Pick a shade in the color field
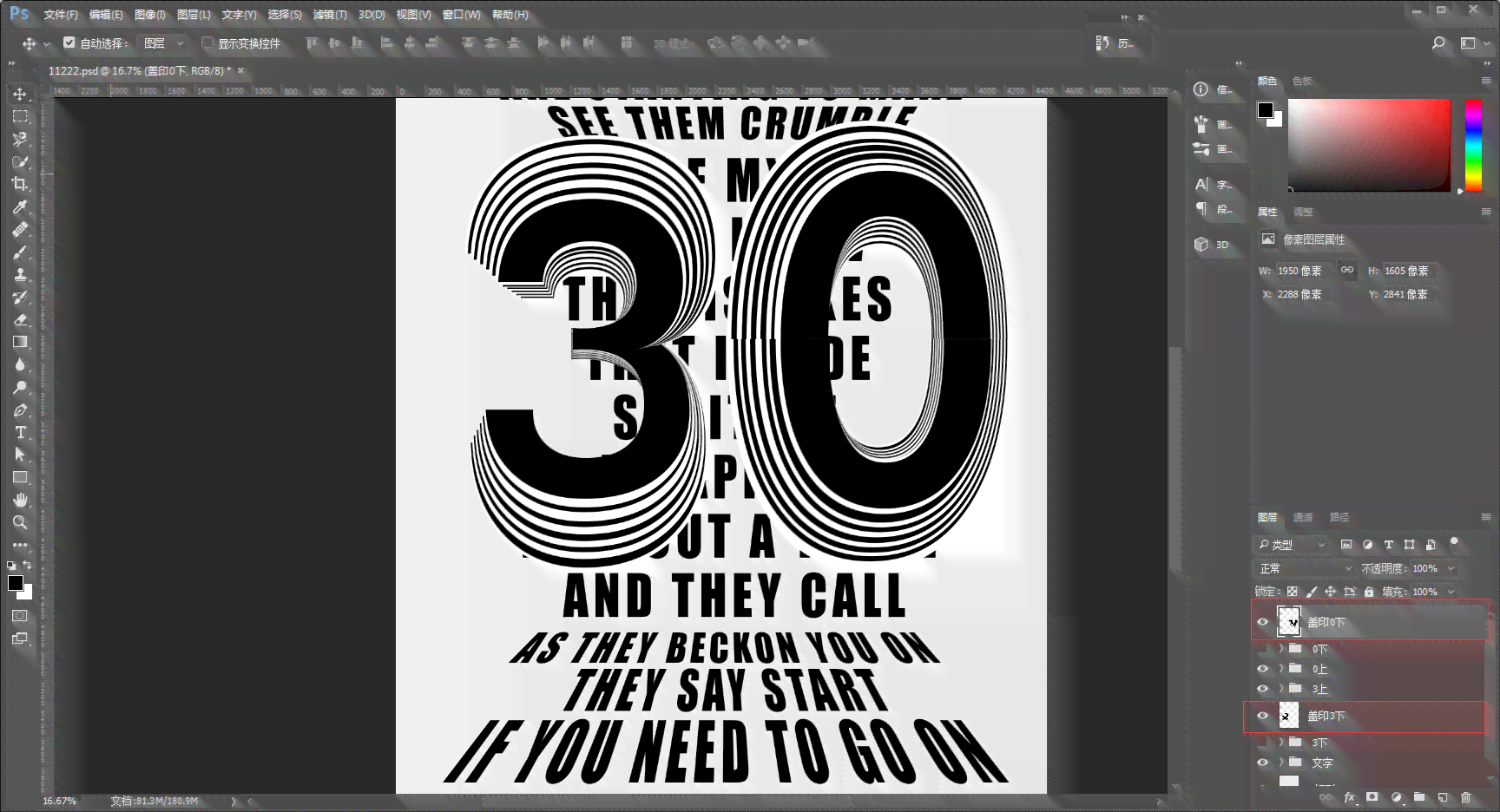Image resolution: width=1500 pixels, height=812 pixels. coord(1369,145)
